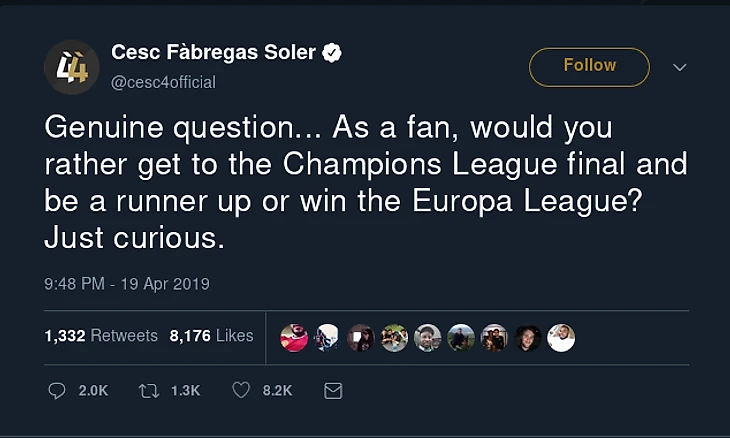Share tweet via the envelope message icon
The height and width of the screenshot is (438, 730).
pyautogui.click(x=333, y=391)
